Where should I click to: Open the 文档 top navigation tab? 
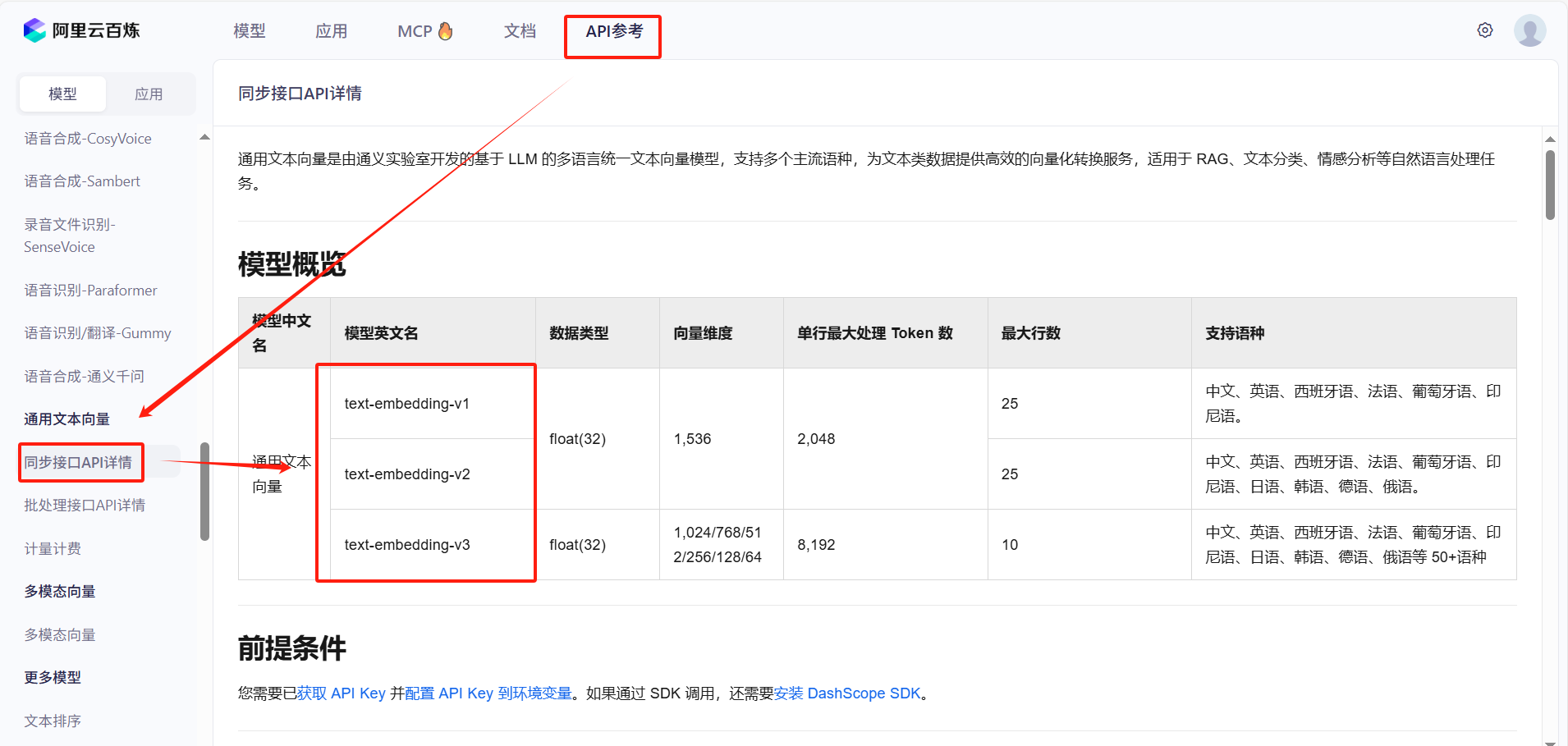pos(520,31)
